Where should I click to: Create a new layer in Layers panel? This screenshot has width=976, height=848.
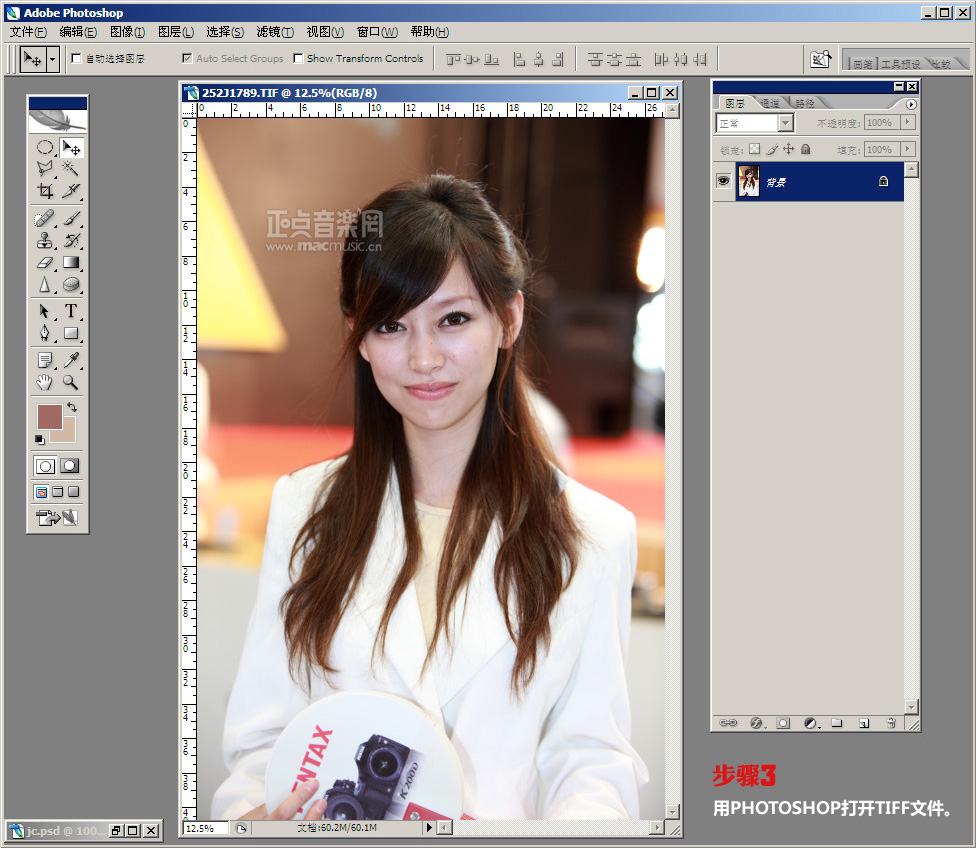(x=863, y=722)
